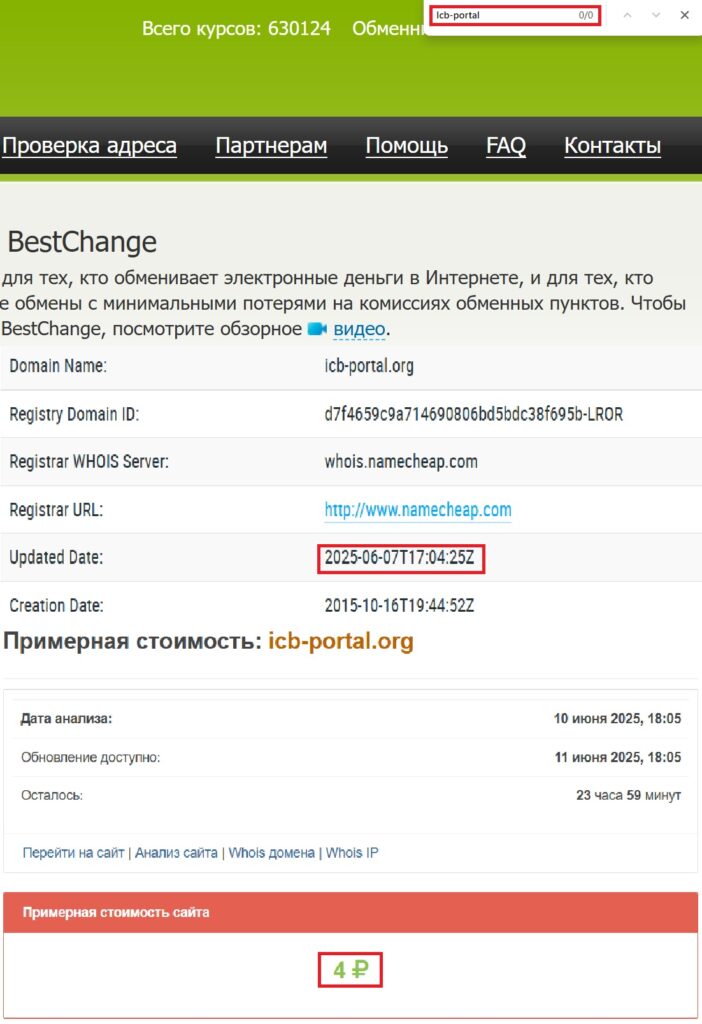Click the find-in-page search field

click(515, 15)
